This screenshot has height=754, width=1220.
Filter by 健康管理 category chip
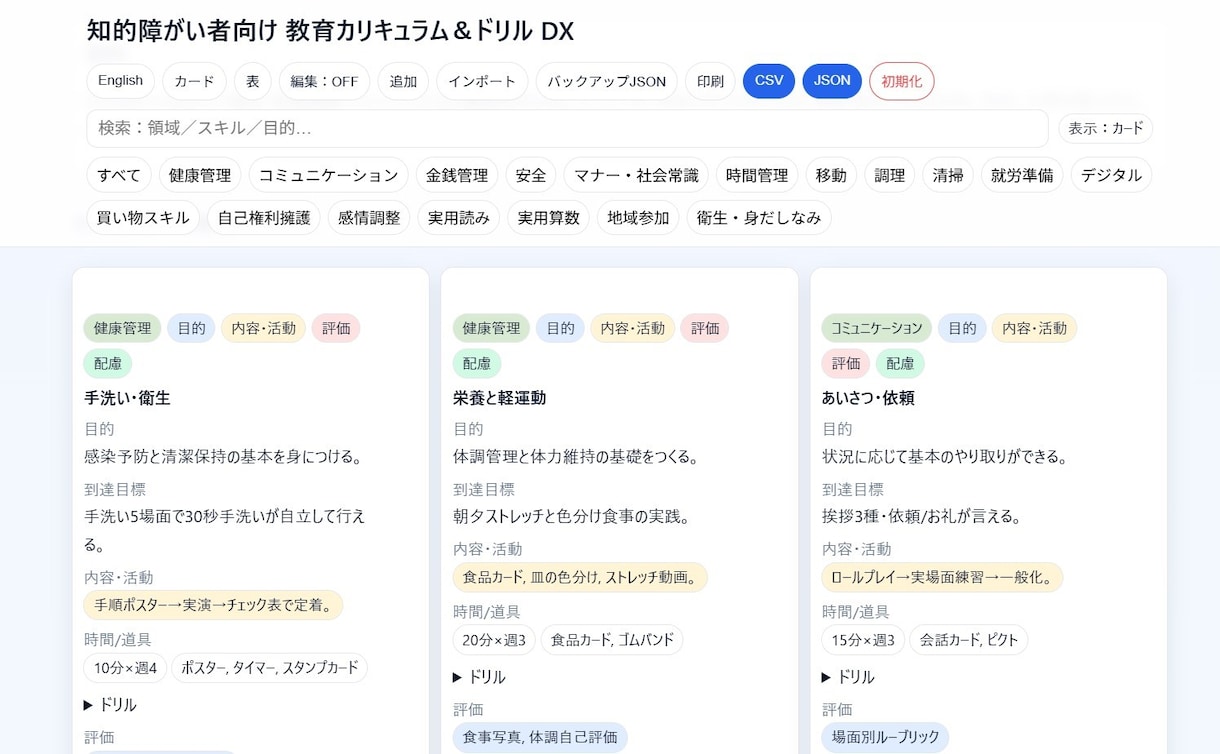coord(200,175)
